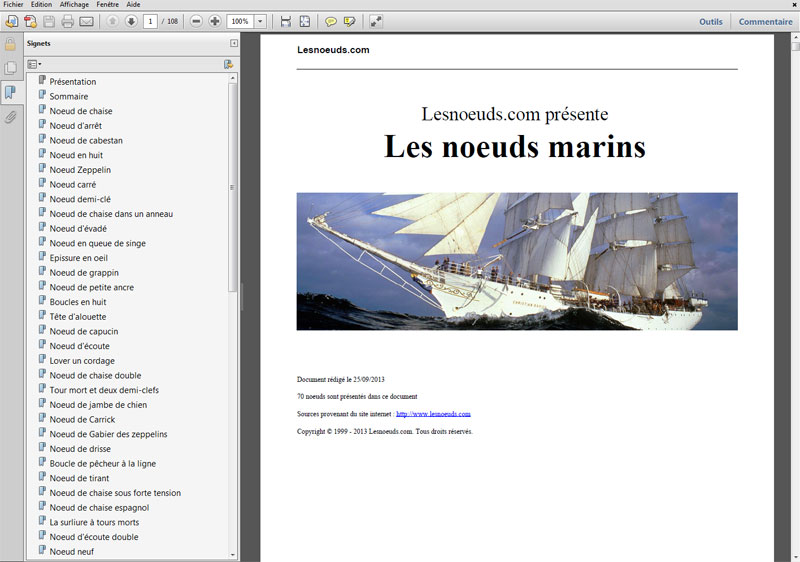800x562 pixels.
Task: Zoom out with the minus button
Action: click(x=196, y=21)
